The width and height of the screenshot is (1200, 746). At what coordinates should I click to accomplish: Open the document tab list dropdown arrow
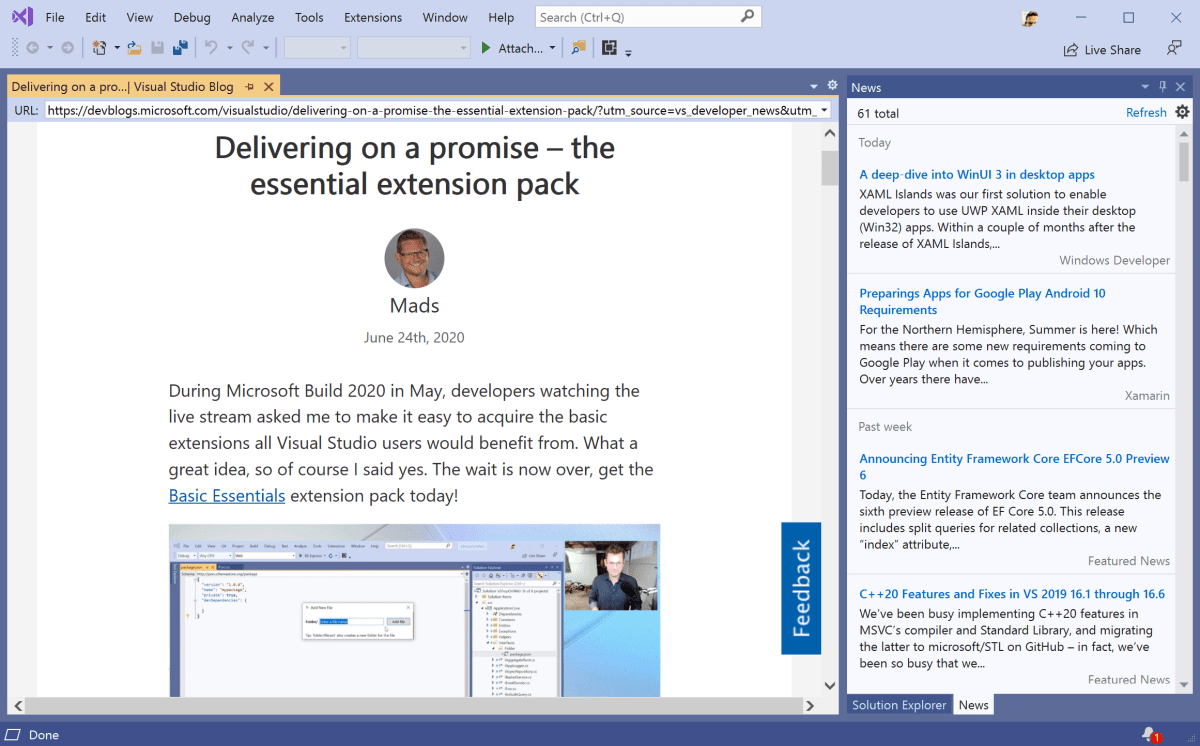click(x=814, y=87)
